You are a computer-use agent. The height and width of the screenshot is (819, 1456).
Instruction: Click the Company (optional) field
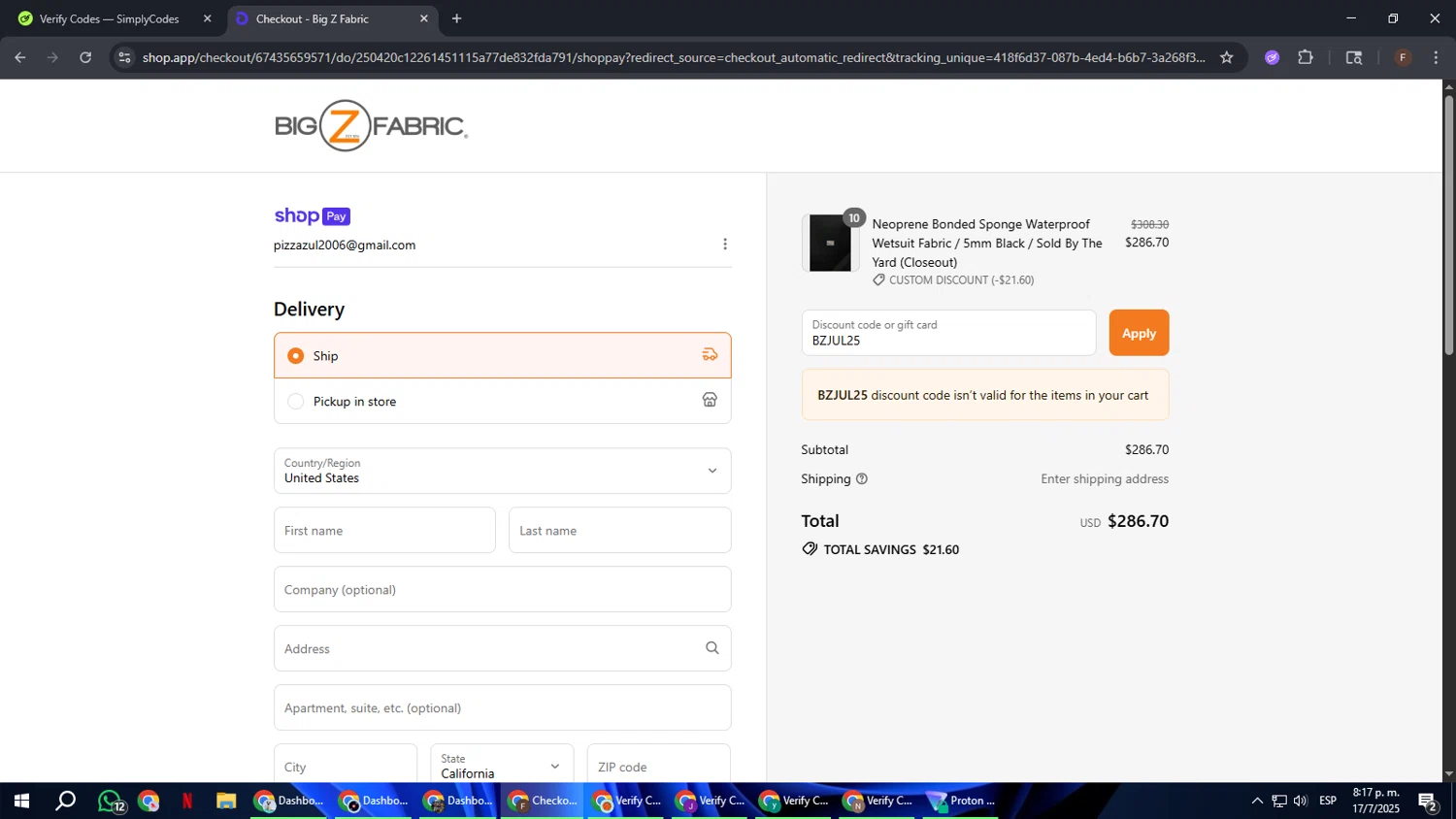(503, 589)
